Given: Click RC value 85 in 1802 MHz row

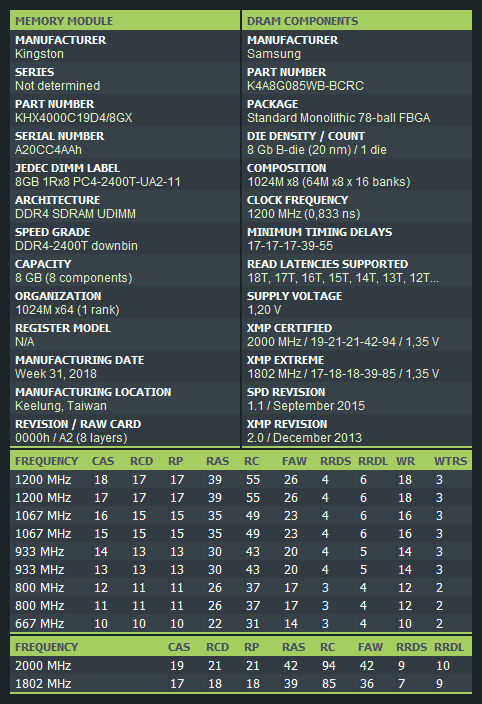Looking at the screenshot, I should click(329, 683).
